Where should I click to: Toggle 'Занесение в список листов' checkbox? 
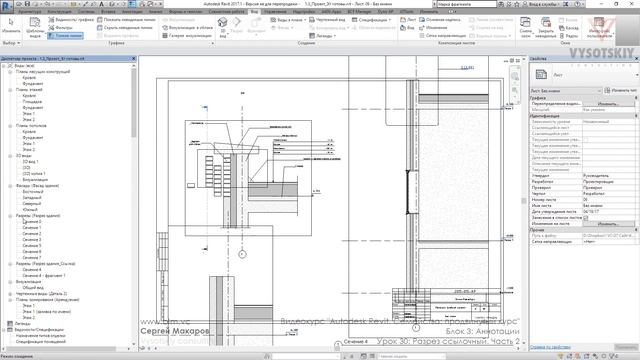click(586, 218)
